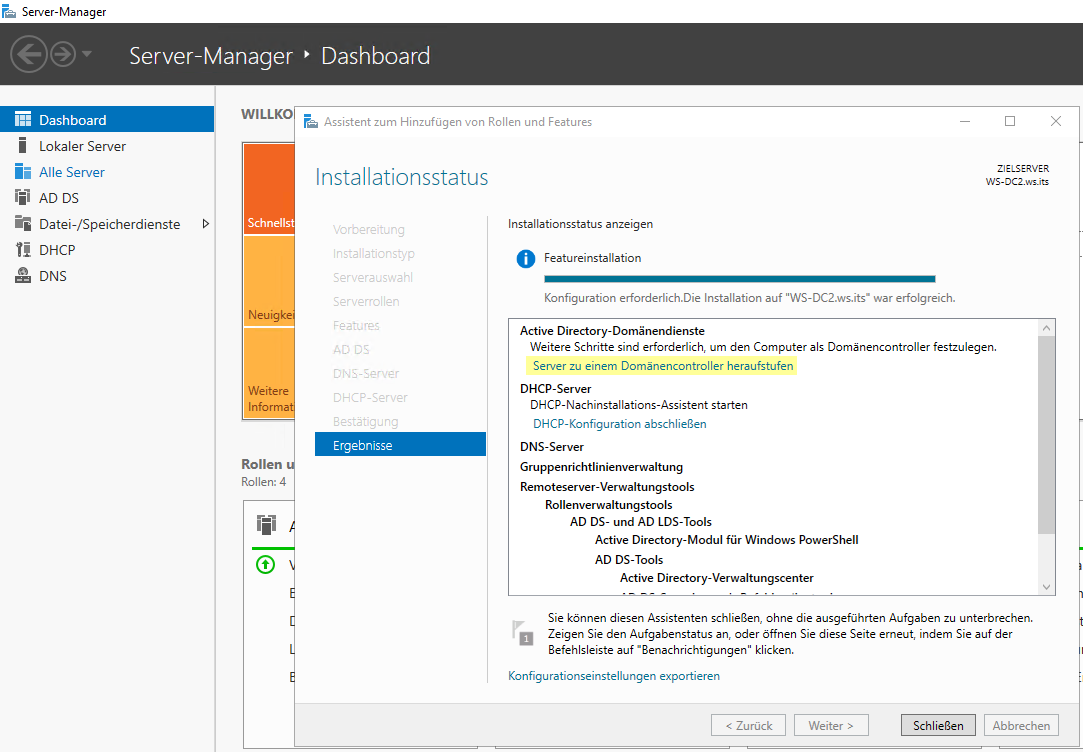Click the back navigation arrow in Server-Manager
Image resolution: width=1083 pixels, height=752 pixels.
[x=28, y=54]
